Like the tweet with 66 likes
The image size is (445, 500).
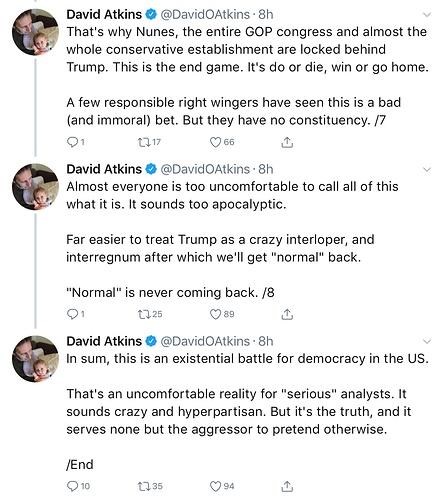tap(215, 142)
